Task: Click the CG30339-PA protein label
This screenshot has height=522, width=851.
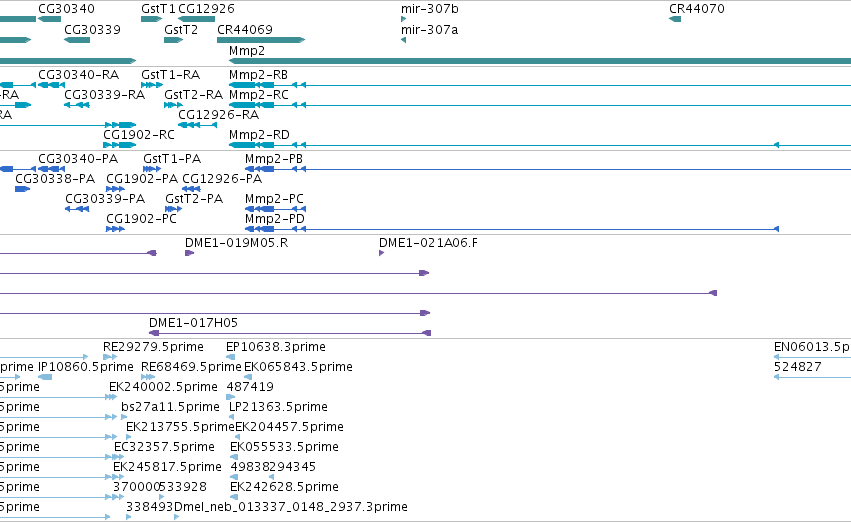Action: (x=105, y=199)
